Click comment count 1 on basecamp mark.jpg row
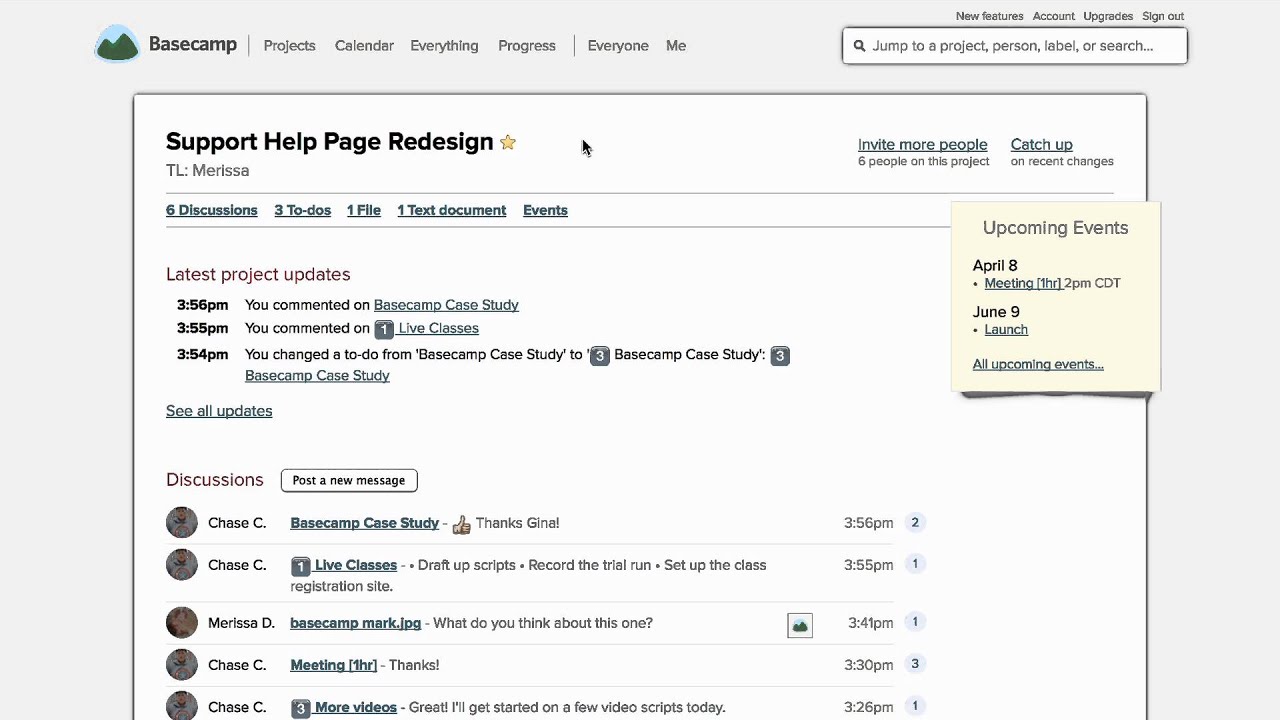Viewport: 1280px width, 720px height. [914, 622]
